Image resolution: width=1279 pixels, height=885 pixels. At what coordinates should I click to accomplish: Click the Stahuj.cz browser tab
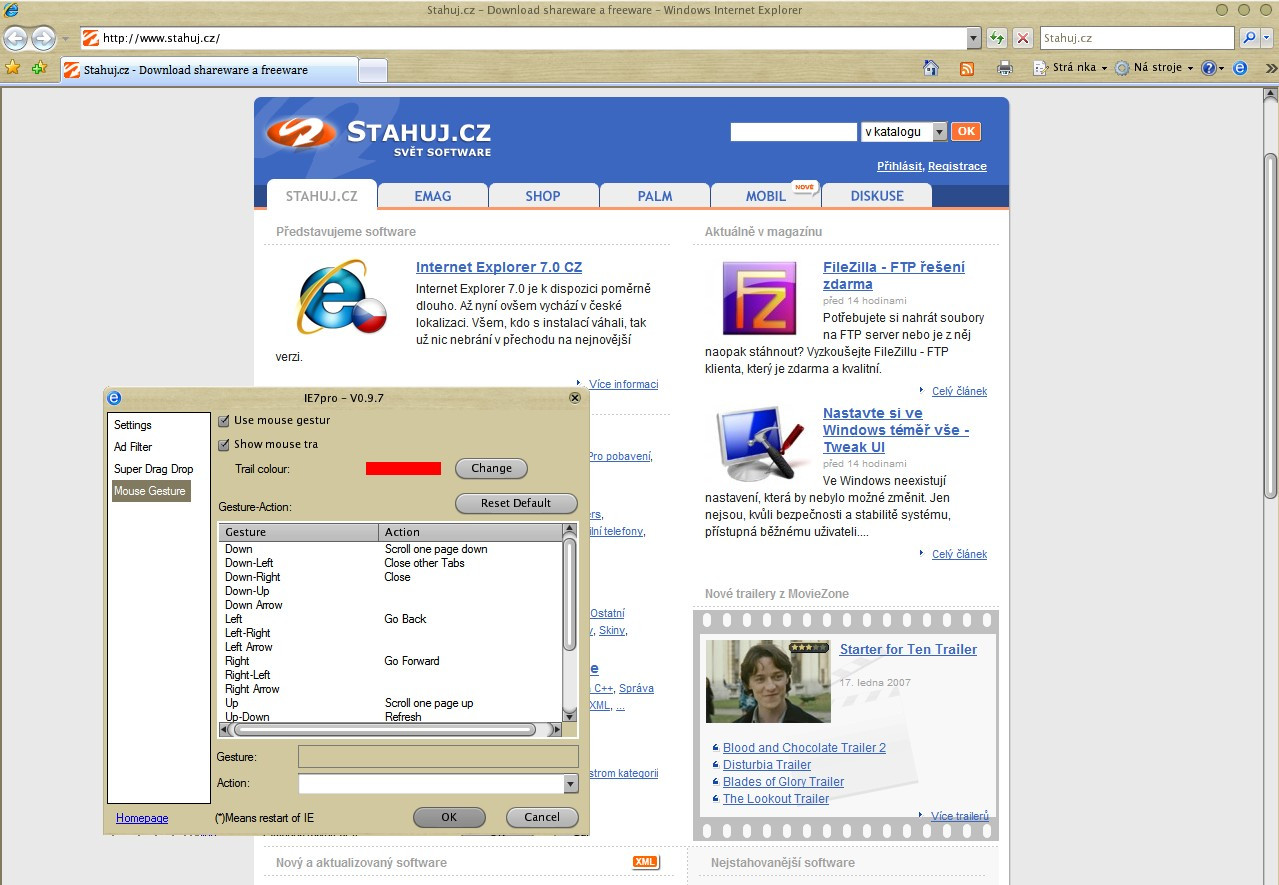click(208, 70)
